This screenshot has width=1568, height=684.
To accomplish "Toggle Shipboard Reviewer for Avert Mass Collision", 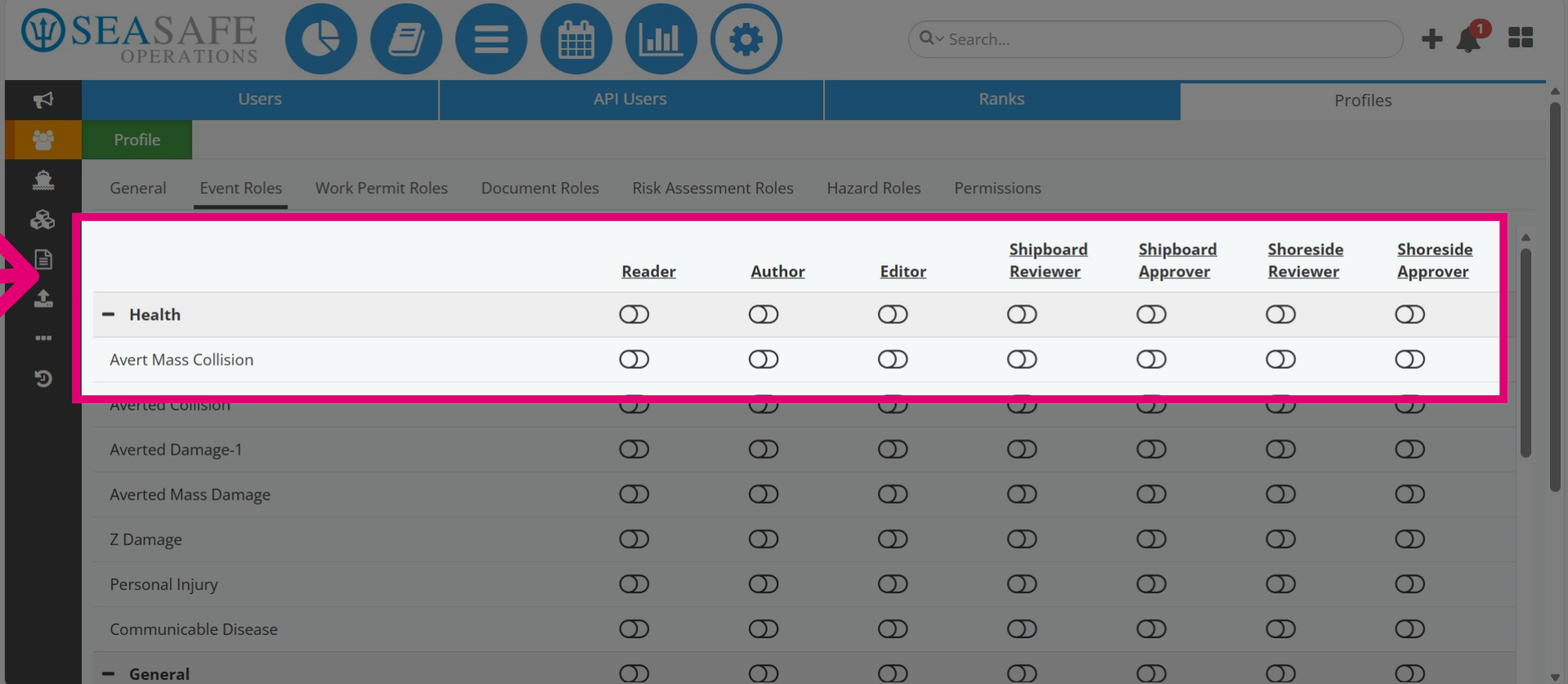I will click(1022, 359).
